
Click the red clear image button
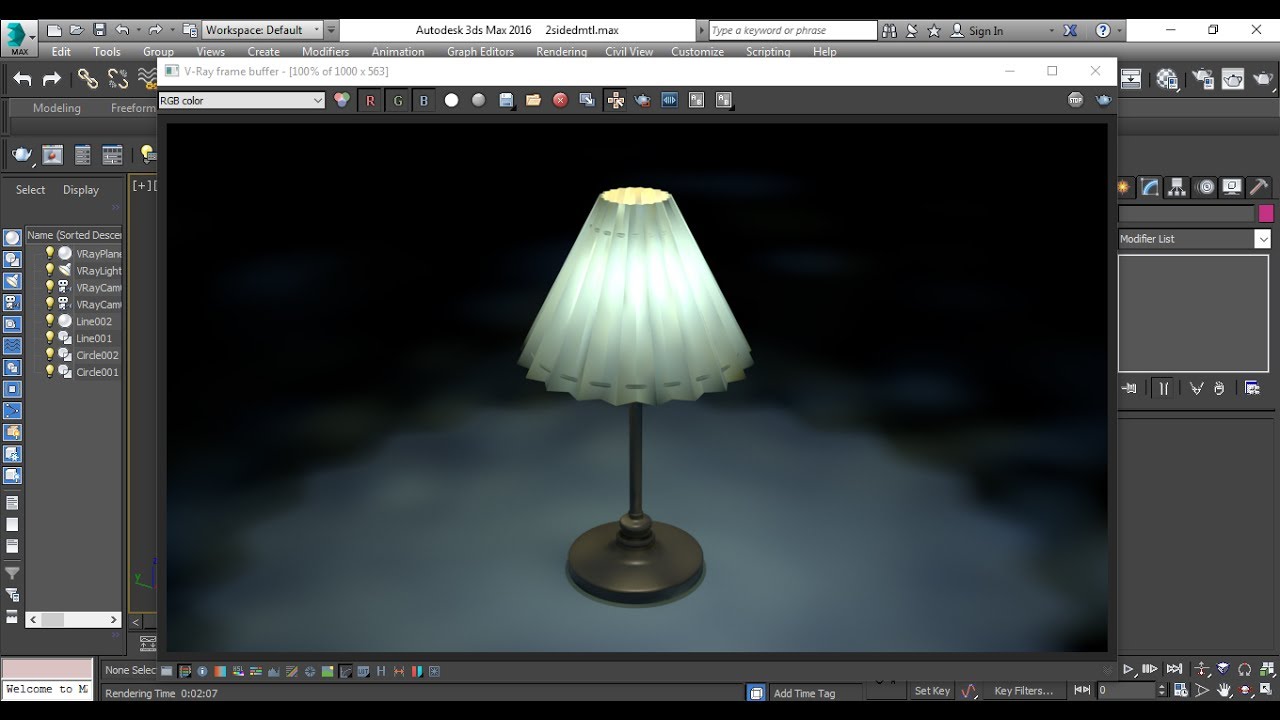pos(560,100)
